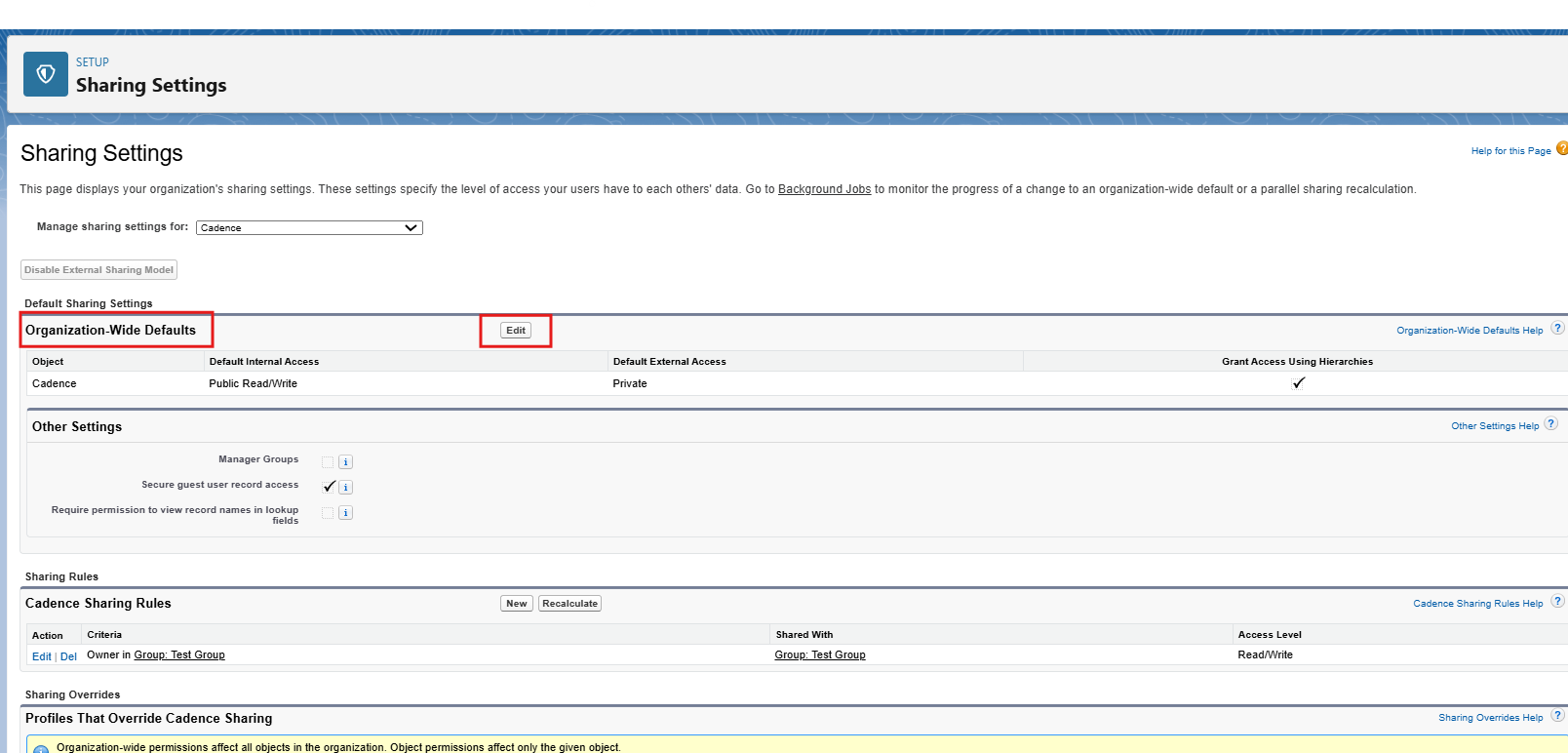Click the Private external access cell
This screenshot has height=753, width=1568.
coord(630,383)
